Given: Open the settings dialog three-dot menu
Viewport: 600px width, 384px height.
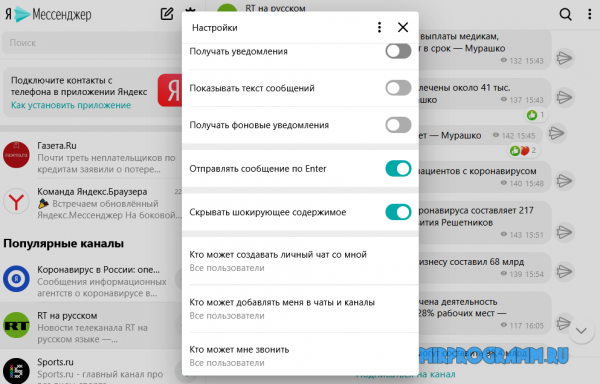Looking at the screenshot, I should coord(379,27).
